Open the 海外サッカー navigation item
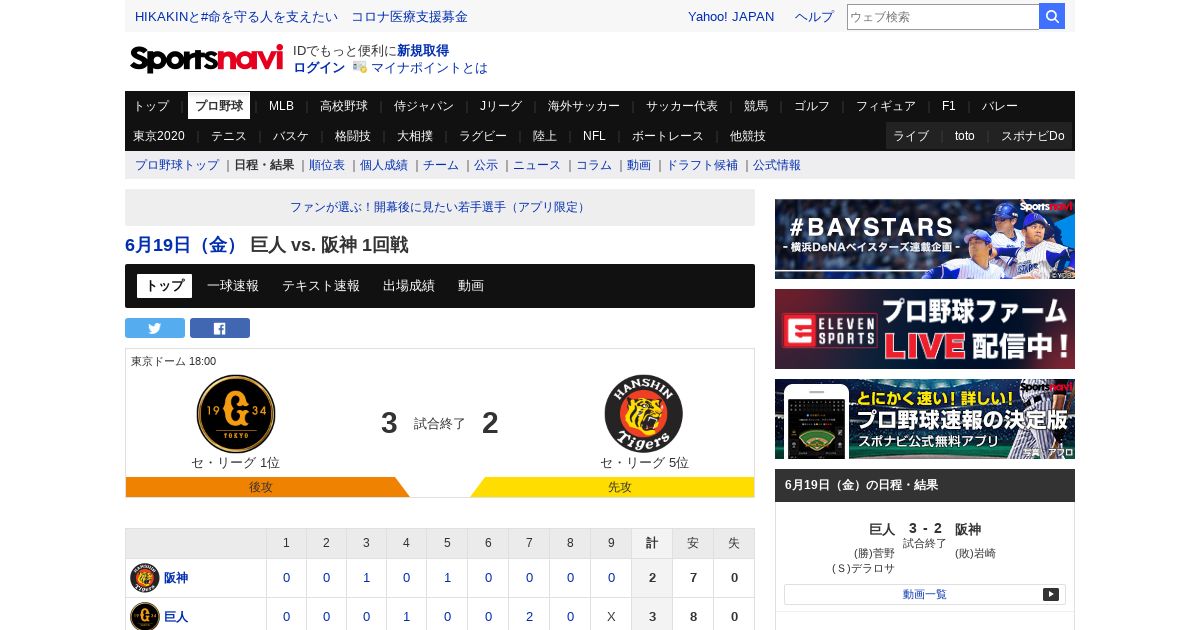The width and height of the screenshot is (1200, 630). click(584, 106)
